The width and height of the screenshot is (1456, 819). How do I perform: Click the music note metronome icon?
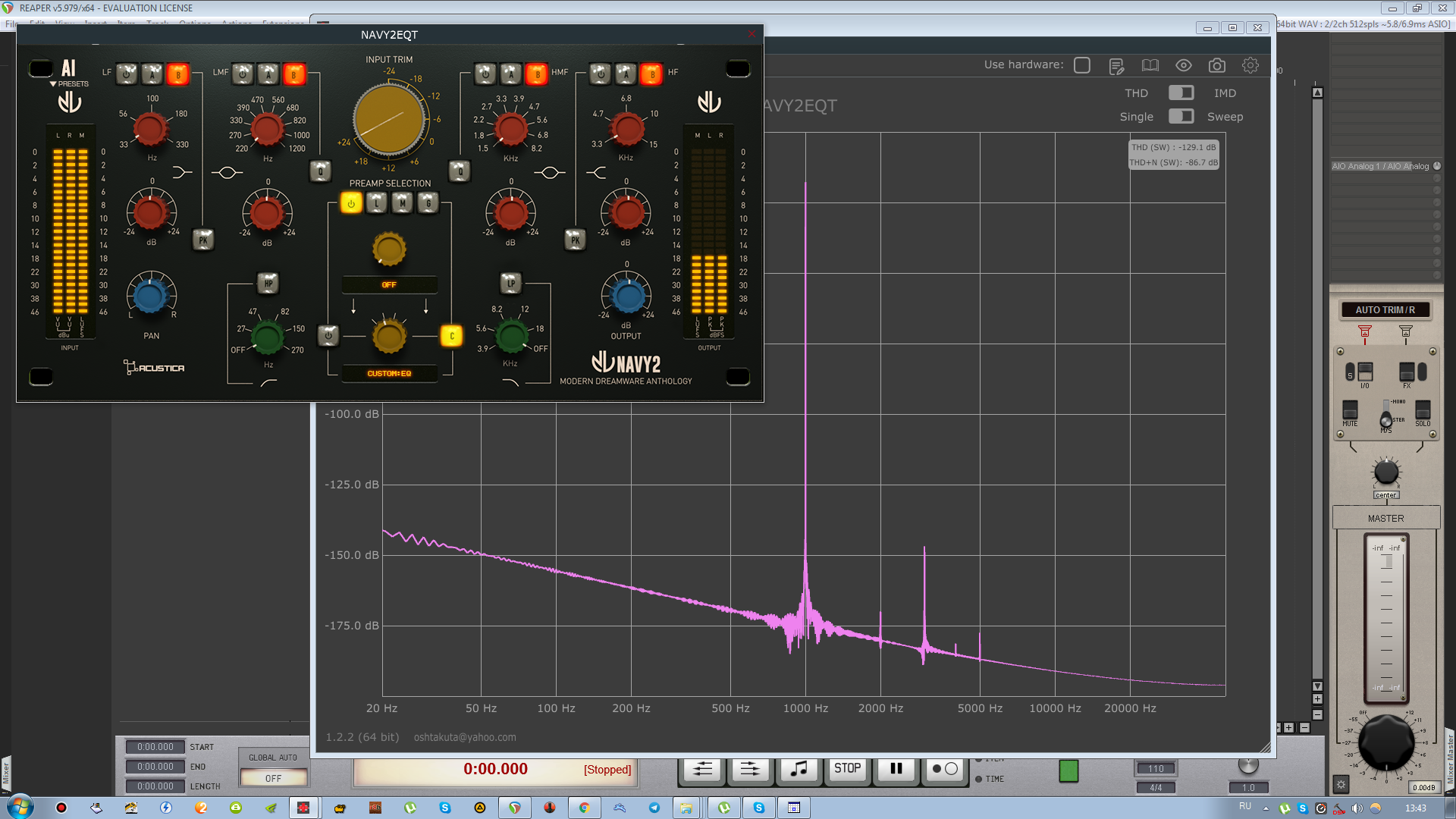[799, 769]
